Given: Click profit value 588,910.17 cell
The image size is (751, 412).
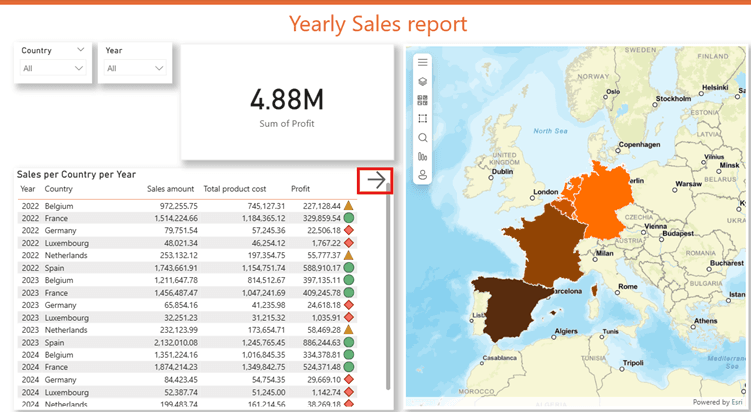Looking at the screenshot, I should click(x=321, y=268).
